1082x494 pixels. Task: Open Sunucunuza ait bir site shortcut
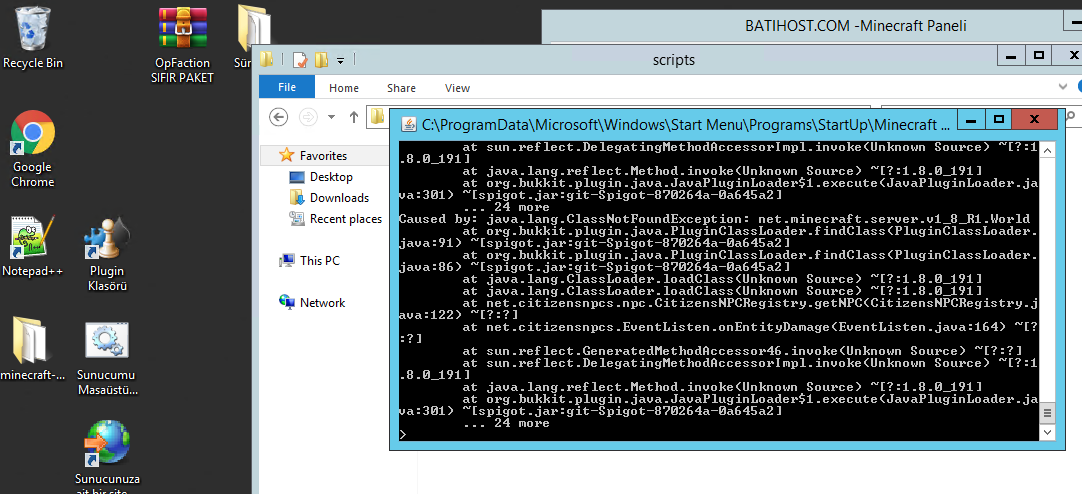[107, 455]
